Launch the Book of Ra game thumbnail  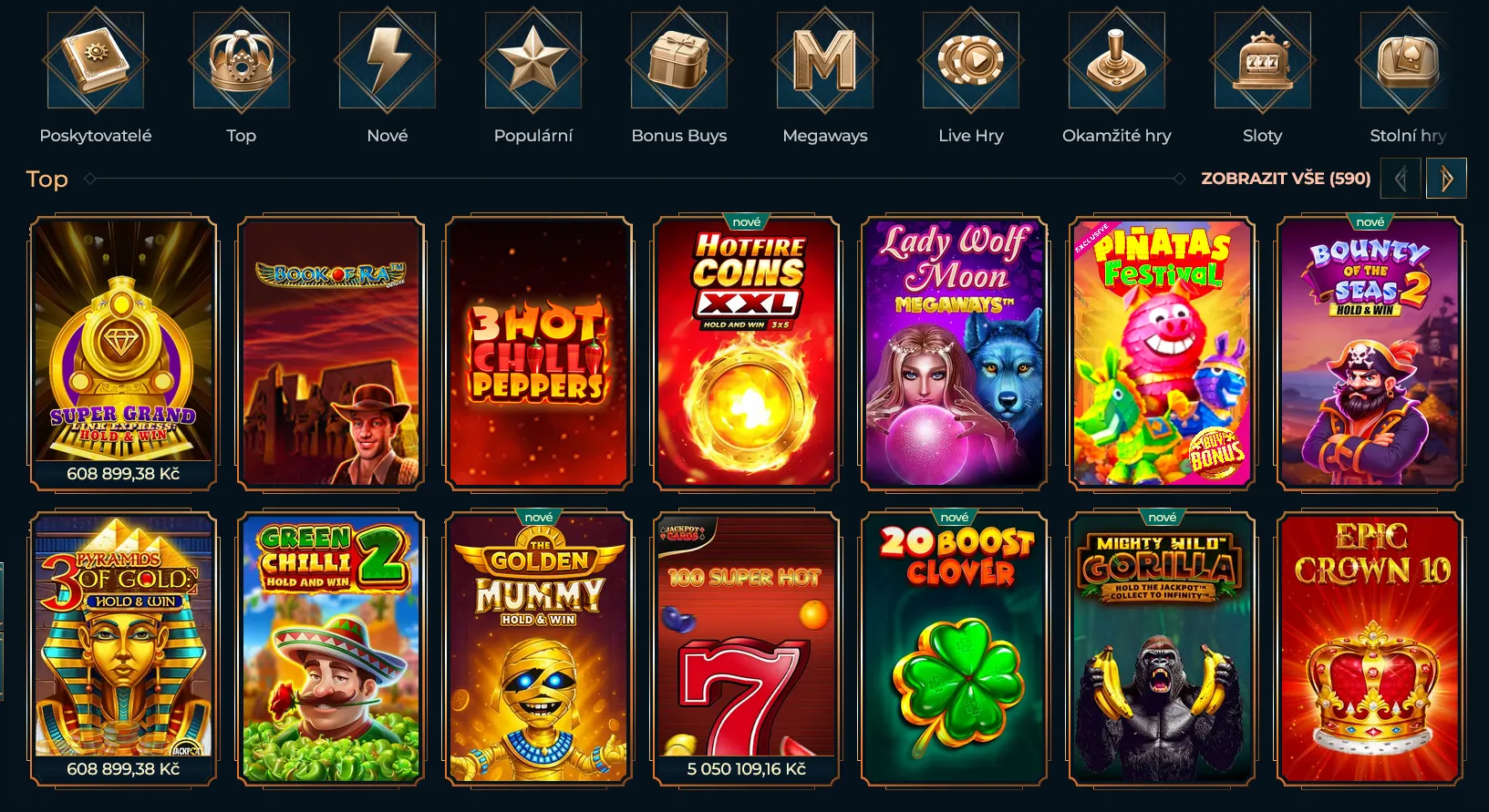point(331,354)
